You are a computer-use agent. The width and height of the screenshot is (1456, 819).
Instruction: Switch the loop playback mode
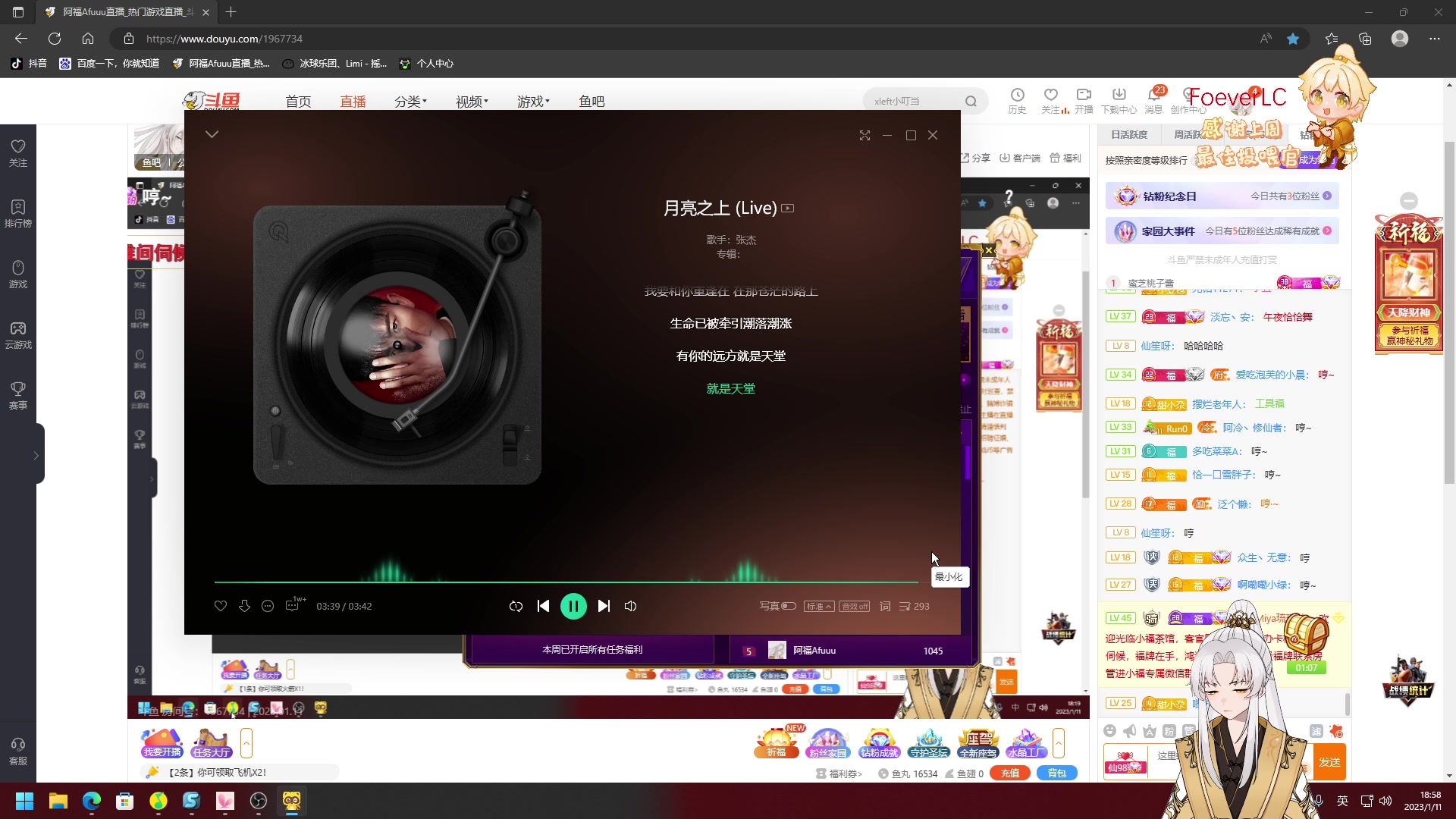[x=516, y=606]
